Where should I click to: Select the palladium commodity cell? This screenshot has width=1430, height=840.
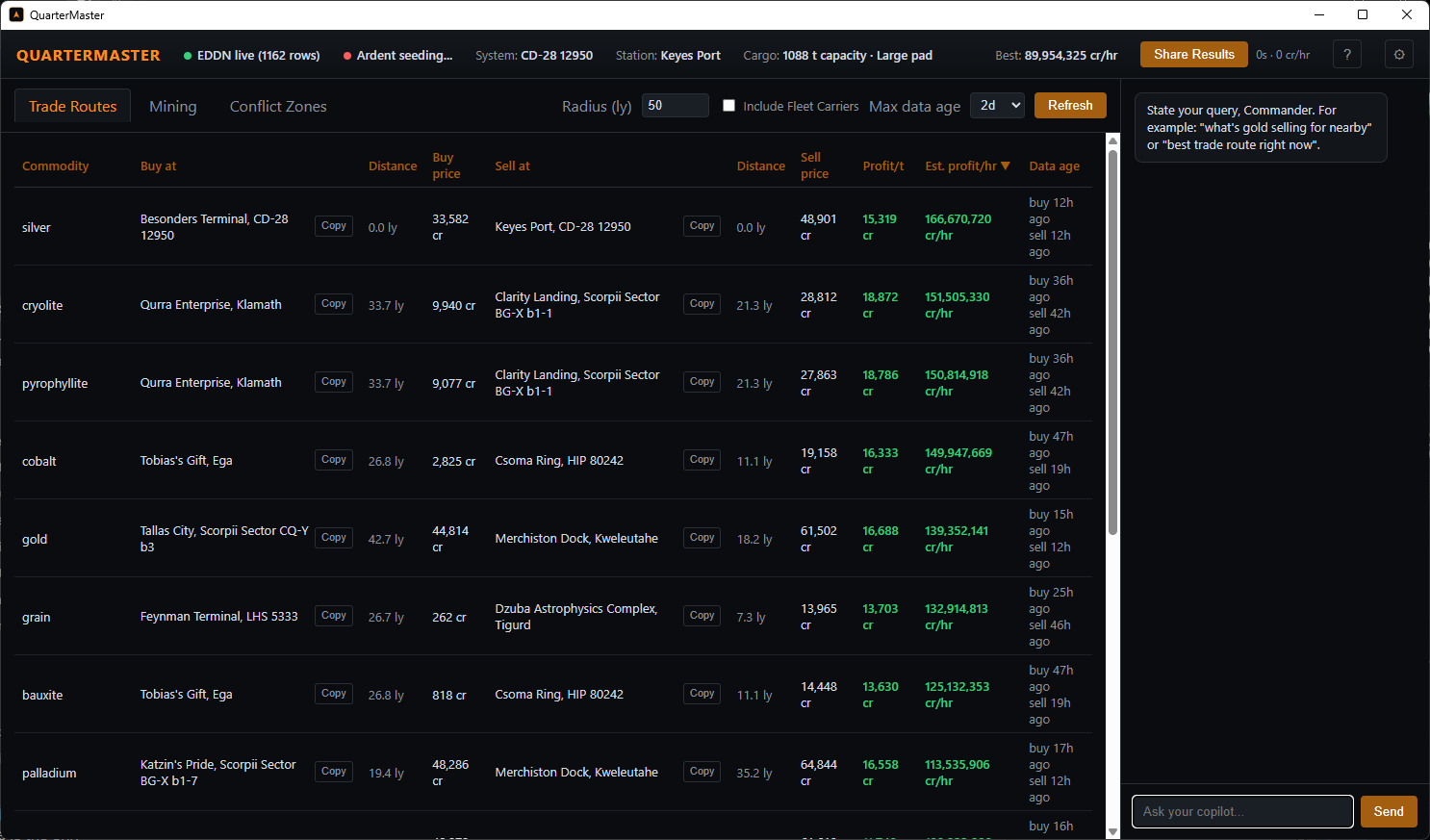(49, 773)
